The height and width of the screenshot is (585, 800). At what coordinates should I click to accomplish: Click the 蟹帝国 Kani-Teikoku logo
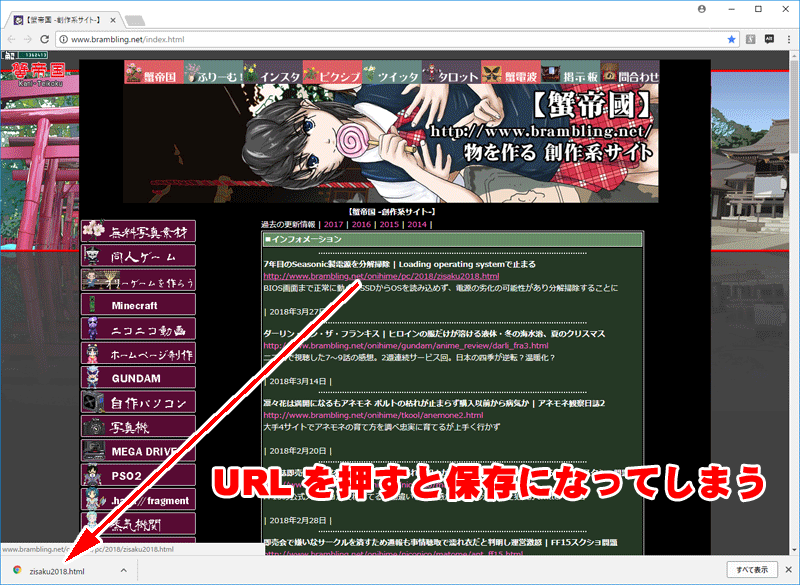click(40, 75)
